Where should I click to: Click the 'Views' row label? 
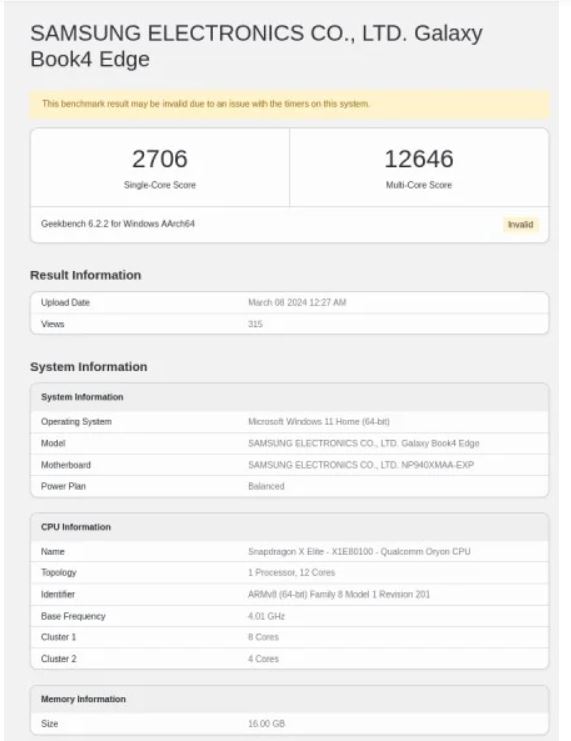coord(52,324)
